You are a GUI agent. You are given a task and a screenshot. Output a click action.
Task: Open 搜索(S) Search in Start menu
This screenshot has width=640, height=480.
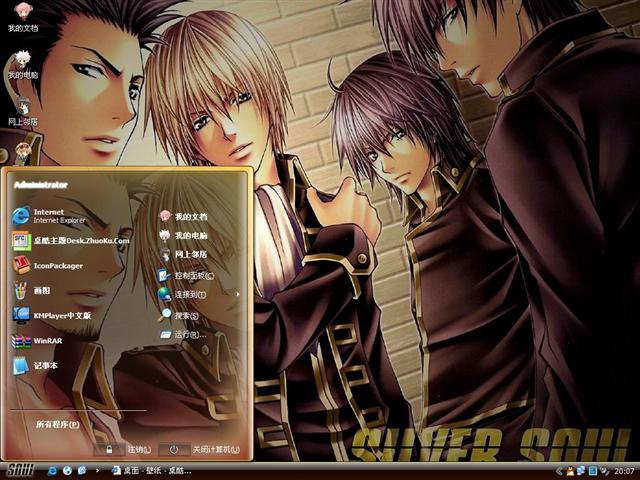click(x=179, y=315)
